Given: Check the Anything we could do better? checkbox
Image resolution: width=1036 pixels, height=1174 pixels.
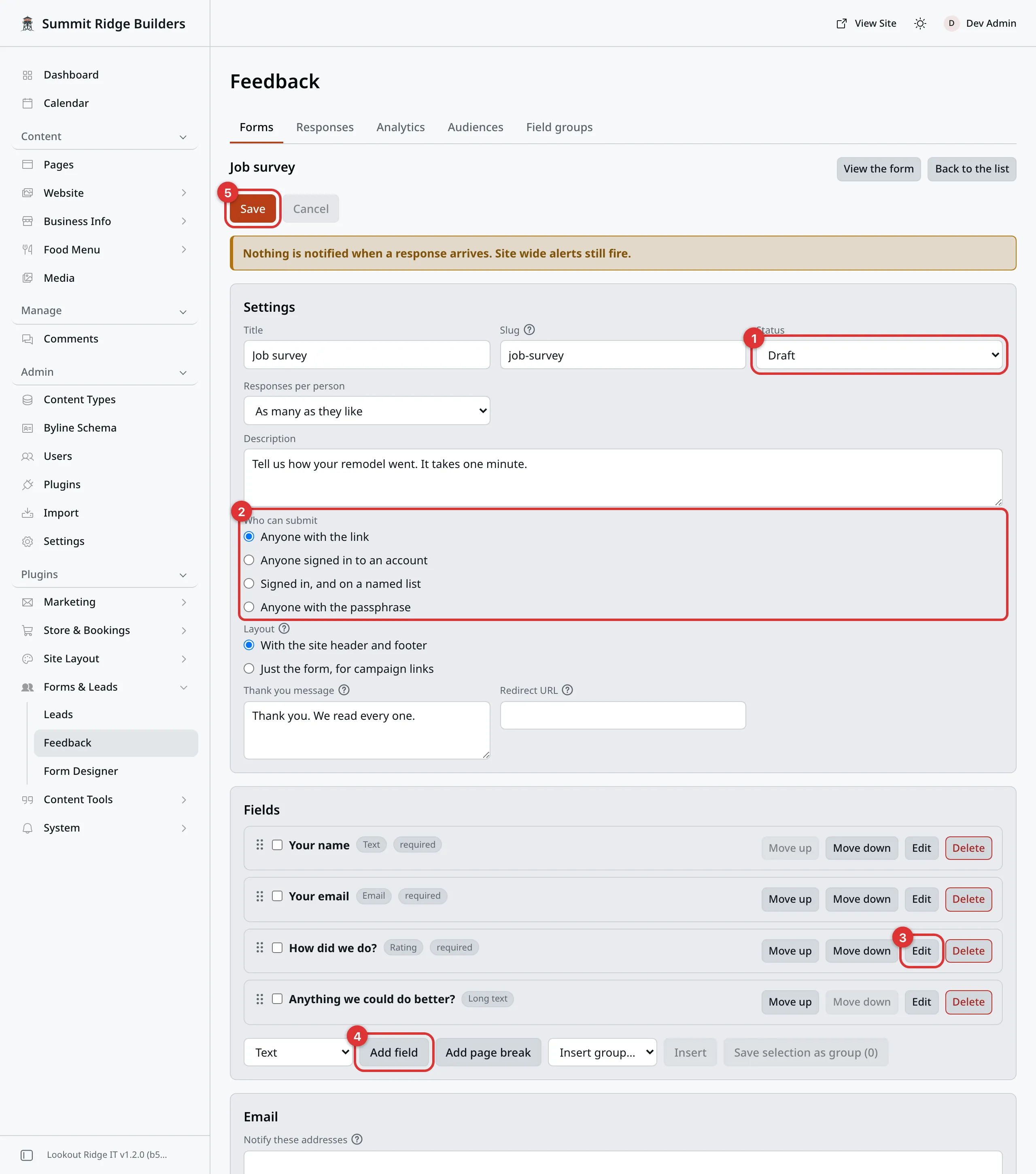Looking at the screenshot, I should [277, 999].
